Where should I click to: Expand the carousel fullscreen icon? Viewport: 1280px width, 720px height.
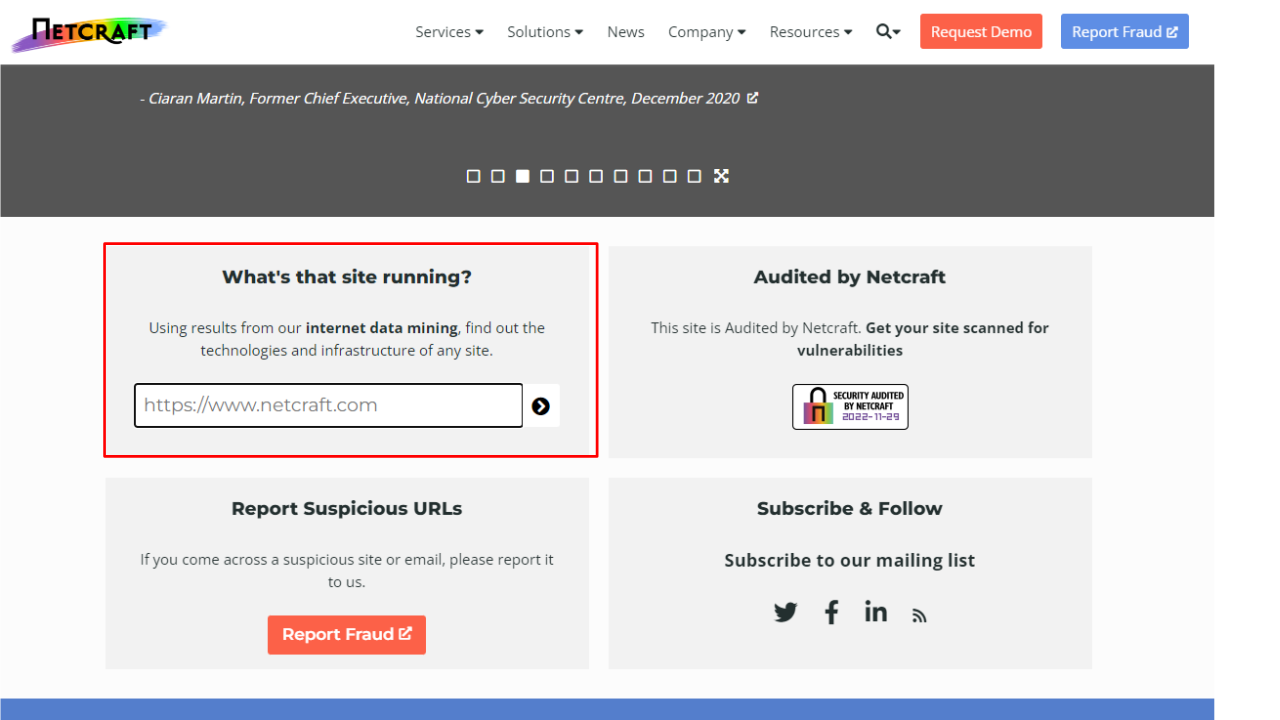(x=721, y=176)
